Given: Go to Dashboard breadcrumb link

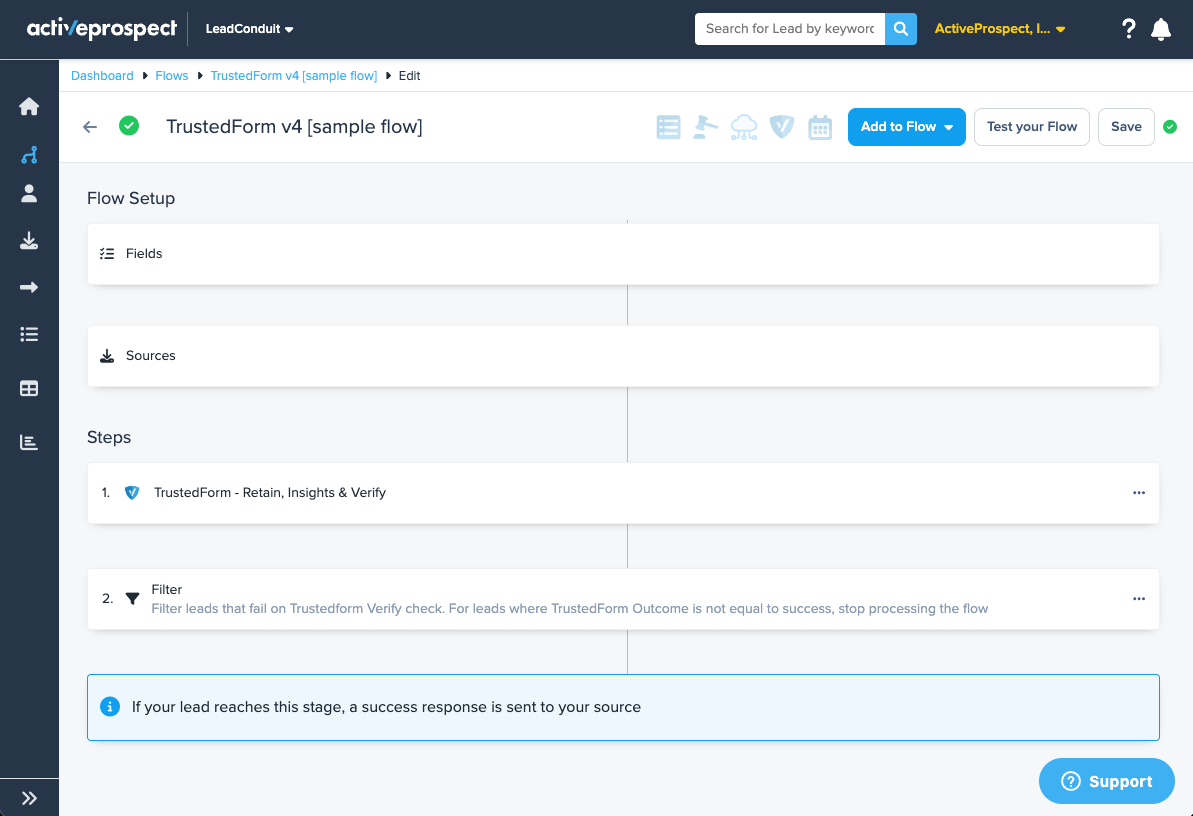Looking at the screenshot, I should point(102,76).
